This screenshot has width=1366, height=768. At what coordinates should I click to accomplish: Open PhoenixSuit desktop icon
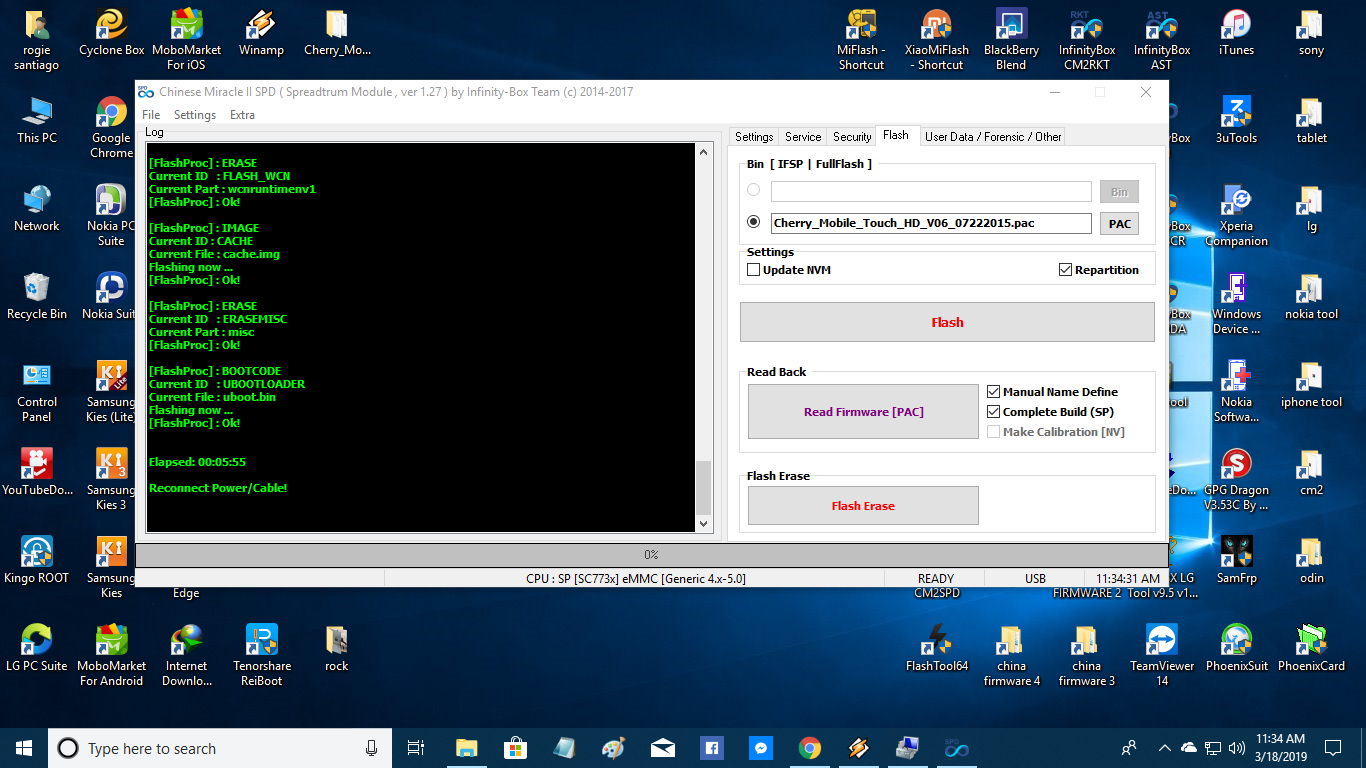click(x=1236, y=650)
